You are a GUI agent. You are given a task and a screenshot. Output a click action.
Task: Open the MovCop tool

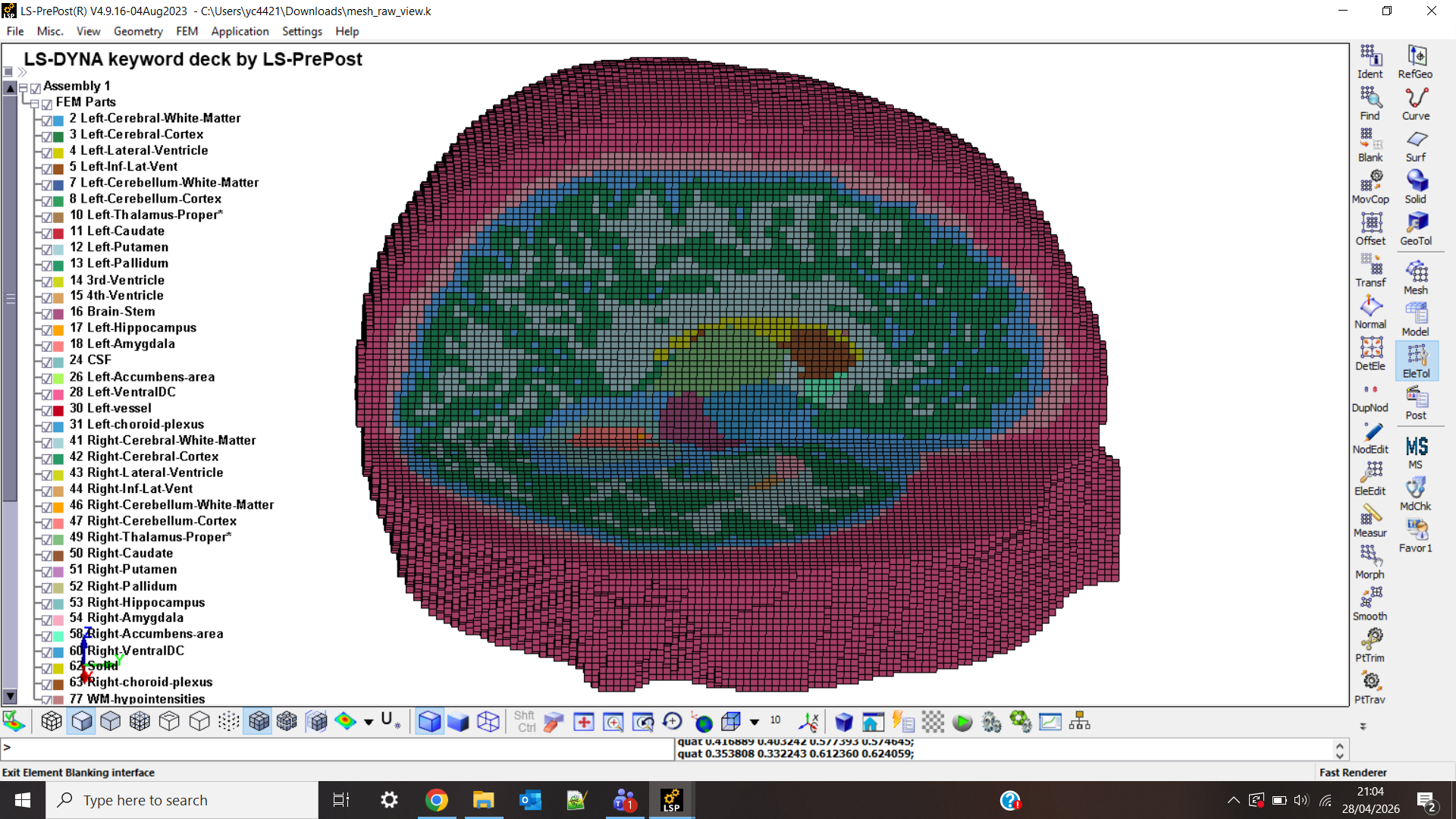point(1370,187)
